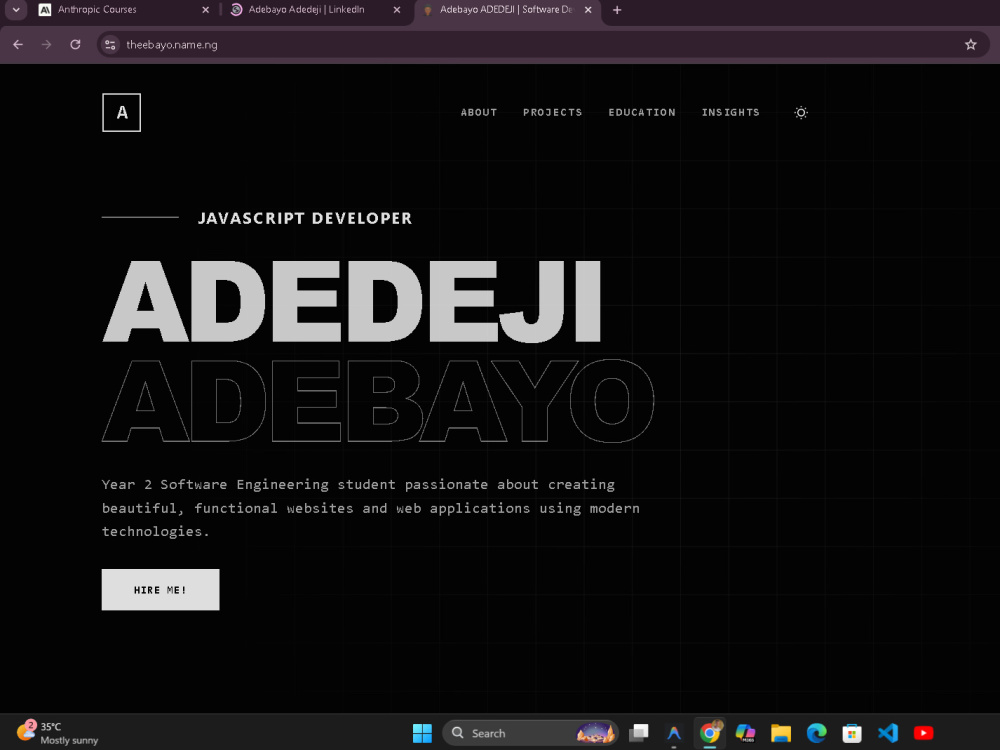1000x750 pixels.
Task: Open YouTube app from the taskbar
Action: pos(923,733)
